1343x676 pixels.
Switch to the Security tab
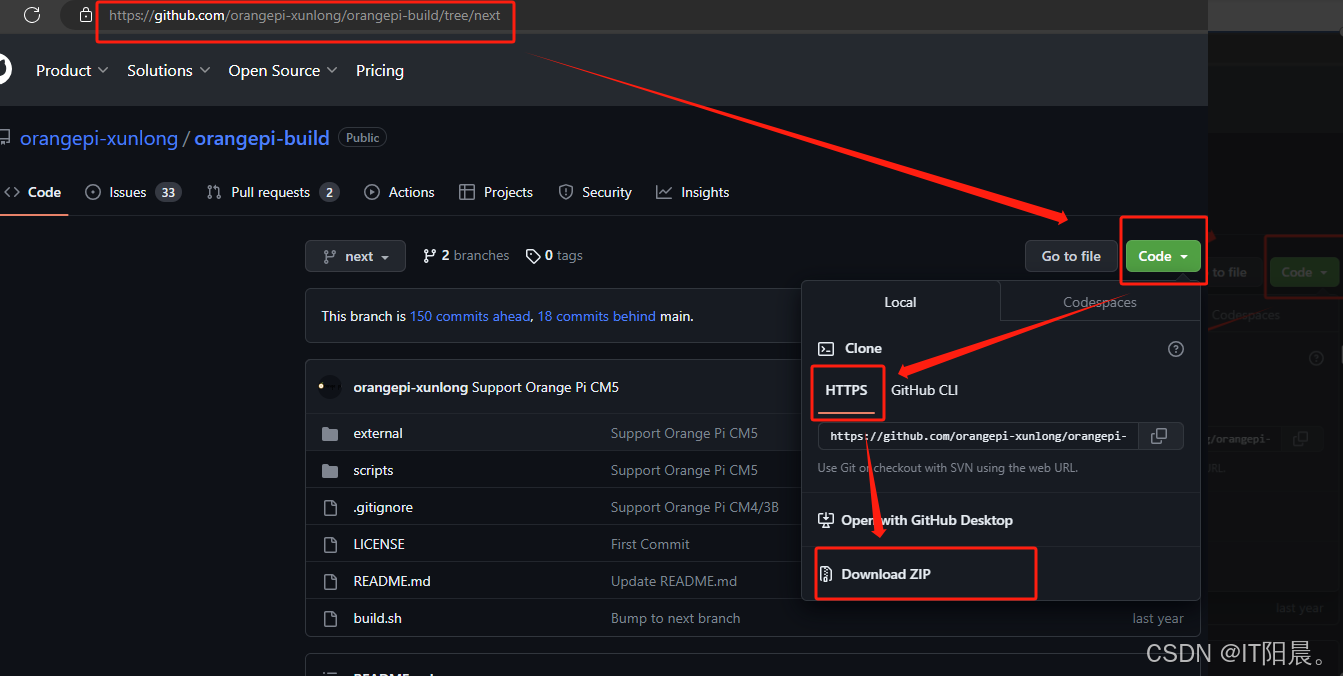595,192
